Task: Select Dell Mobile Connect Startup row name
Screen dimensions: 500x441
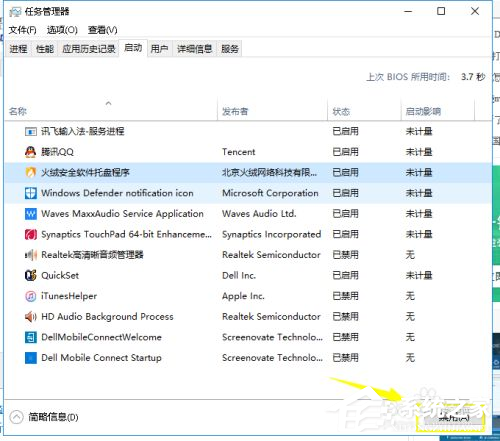Action: click(x=101, y=358)
